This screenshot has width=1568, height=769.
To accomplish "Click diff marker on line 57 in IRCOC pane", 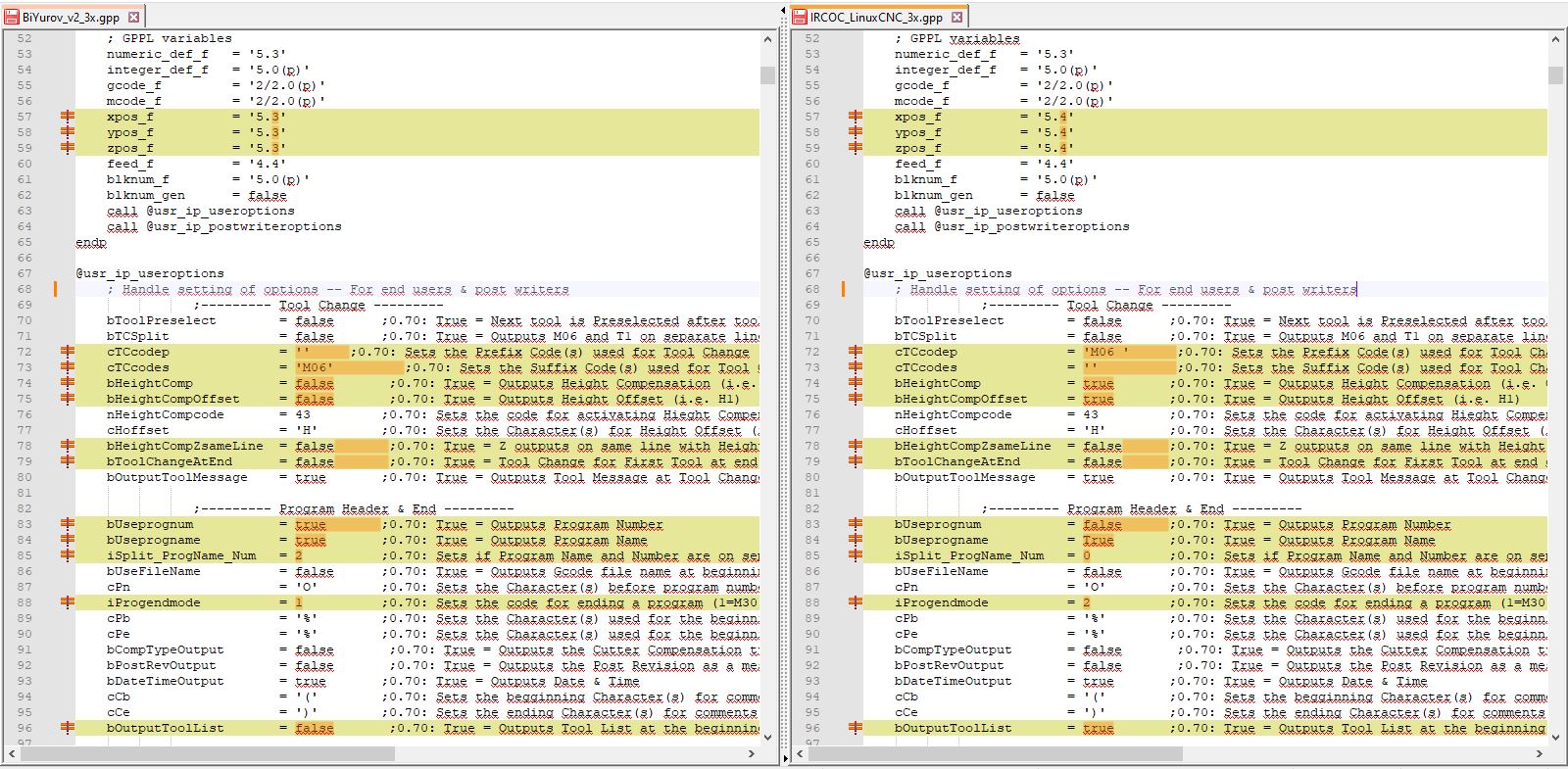I will (856, 117).
